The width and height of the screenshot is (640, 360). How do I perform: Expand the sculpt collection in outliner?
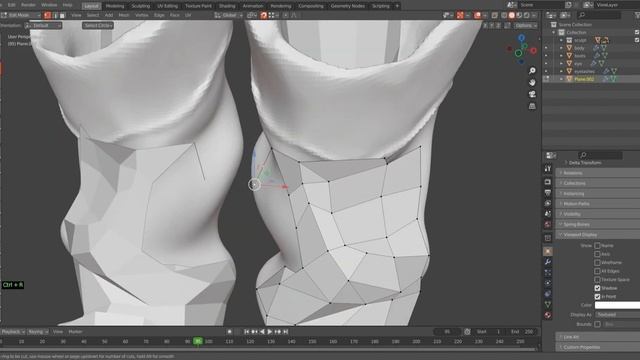[561, 40]
